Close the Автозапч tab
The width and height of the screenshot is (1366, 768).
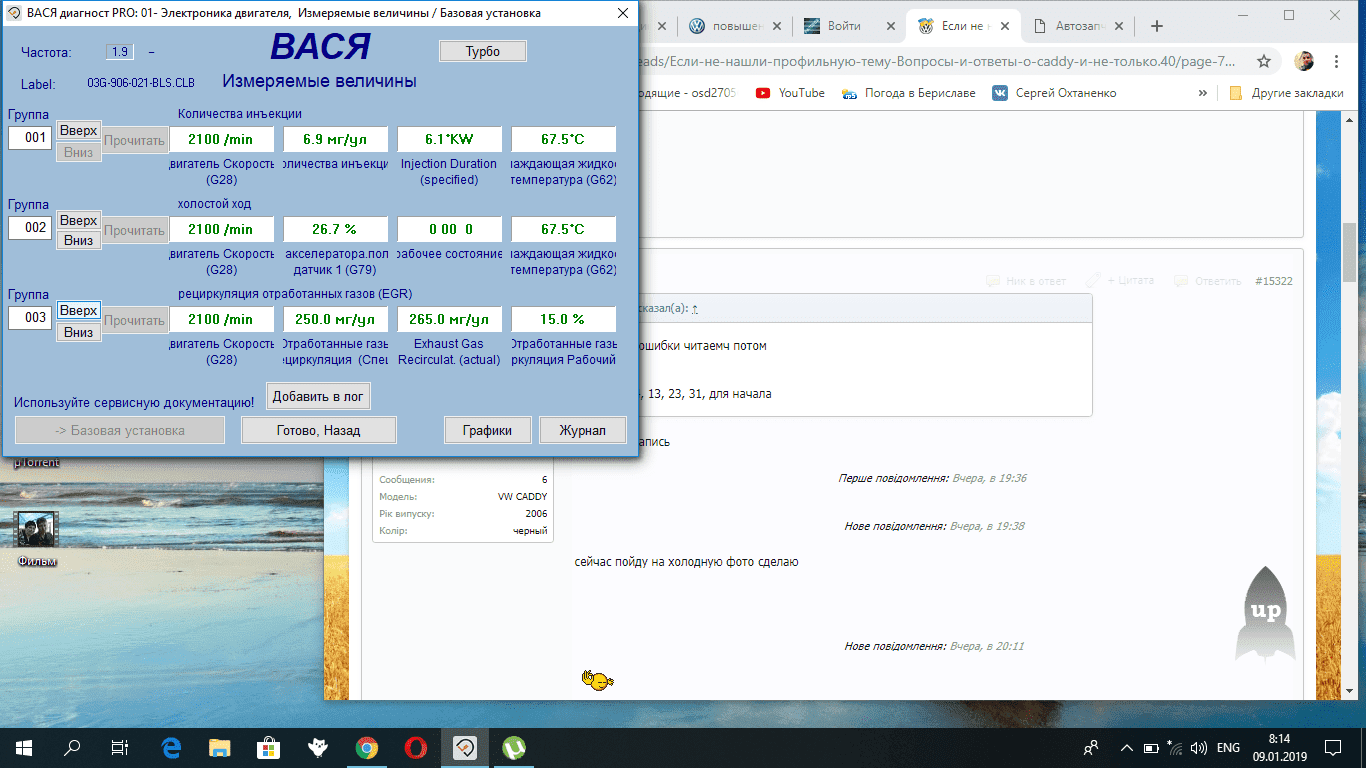pyautogui.click(x=1119, y=26)
